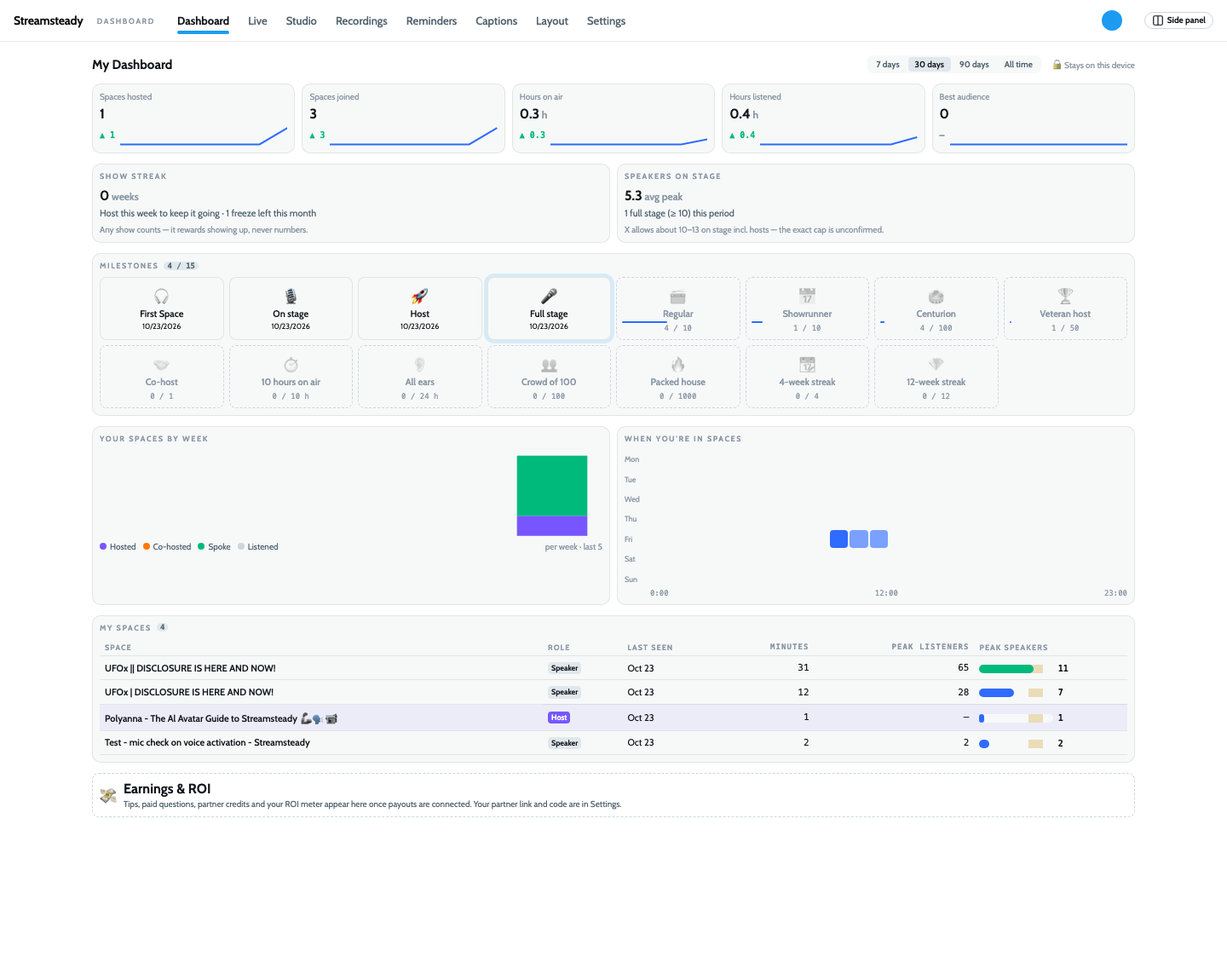Go to the Studio tab
This screenshot has width=1227, height=980.
click(302, 21)
